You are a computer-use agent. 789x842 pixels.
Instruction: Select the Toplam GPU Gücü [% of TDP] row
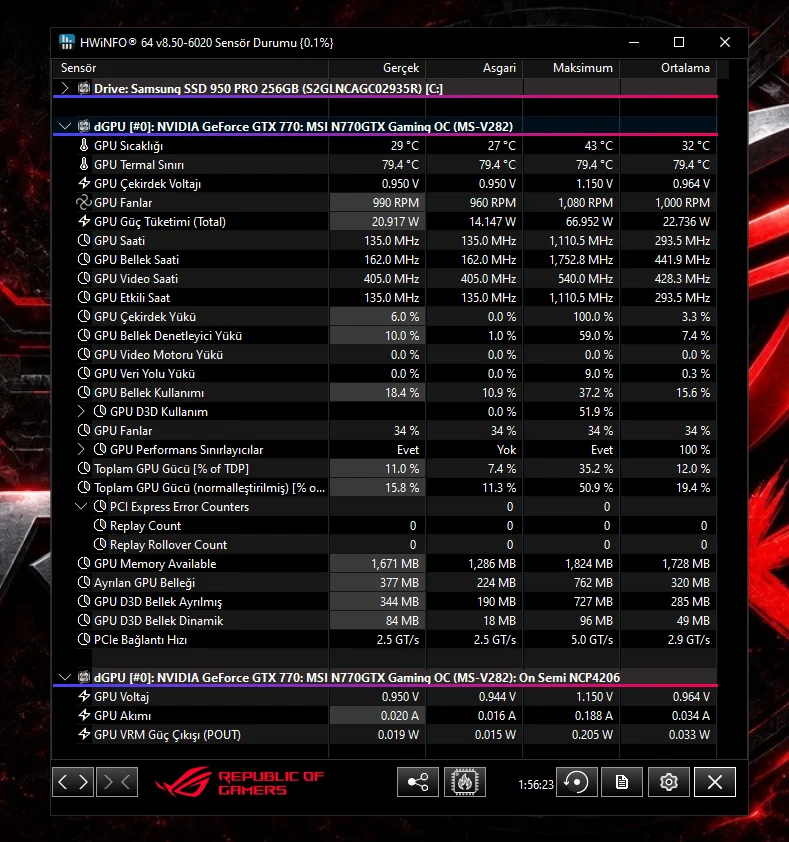coord(385,469)
